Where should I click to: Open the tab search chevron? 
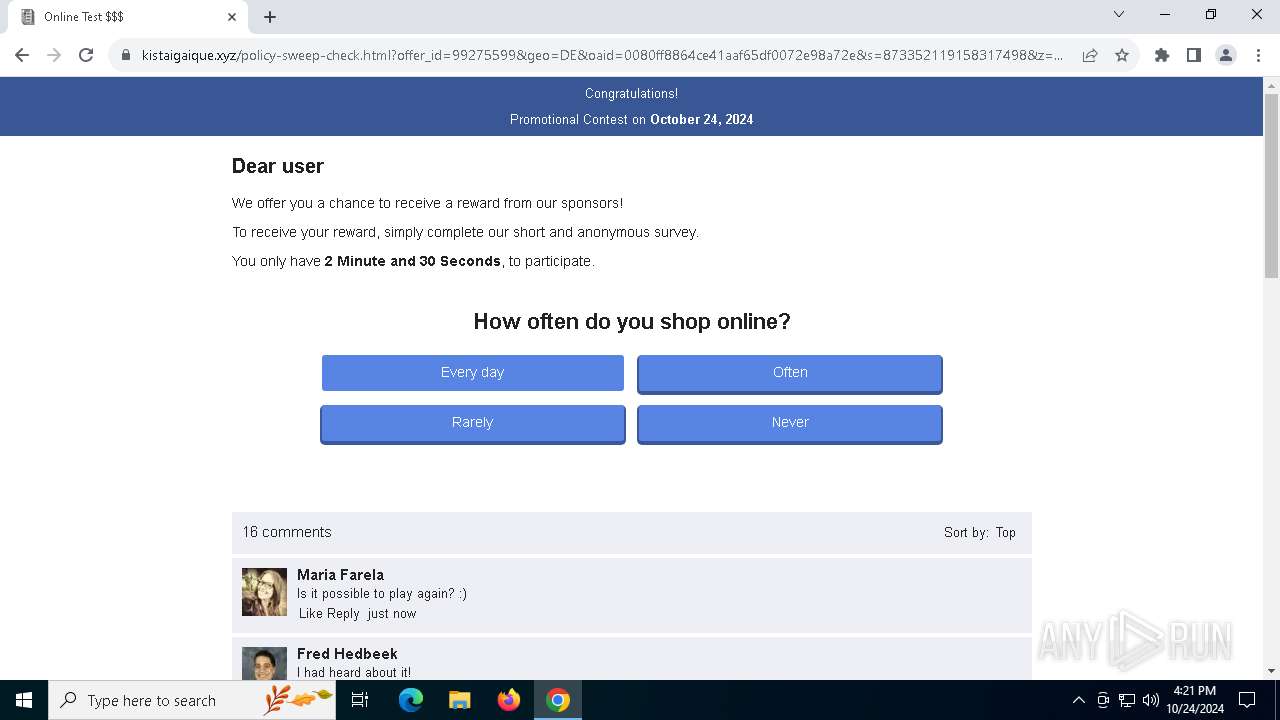tap(1119, 15)
